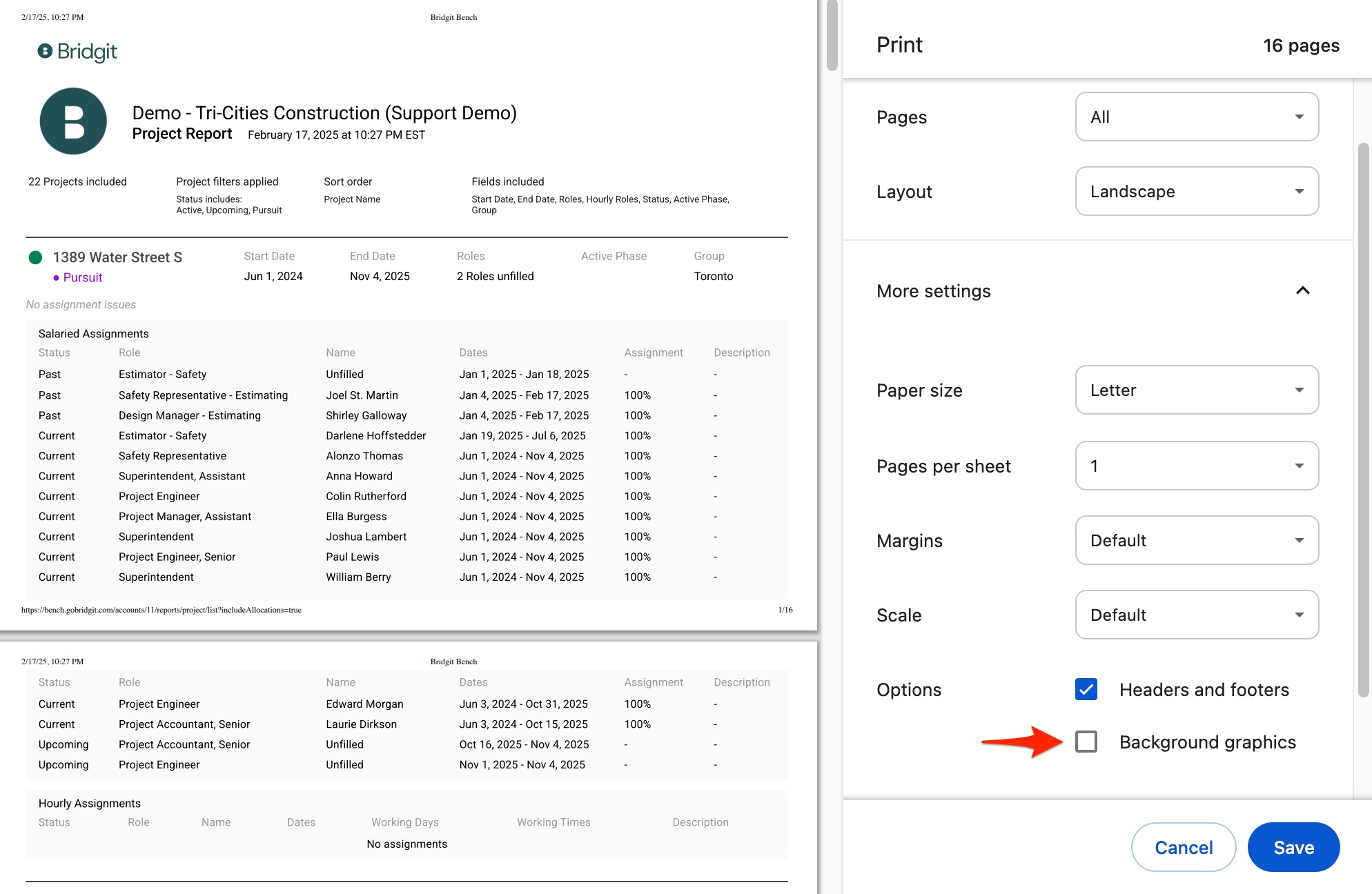Enable the Background graphics checkbox
The image size is (1372, 894).
click(x=1086, y=742)
